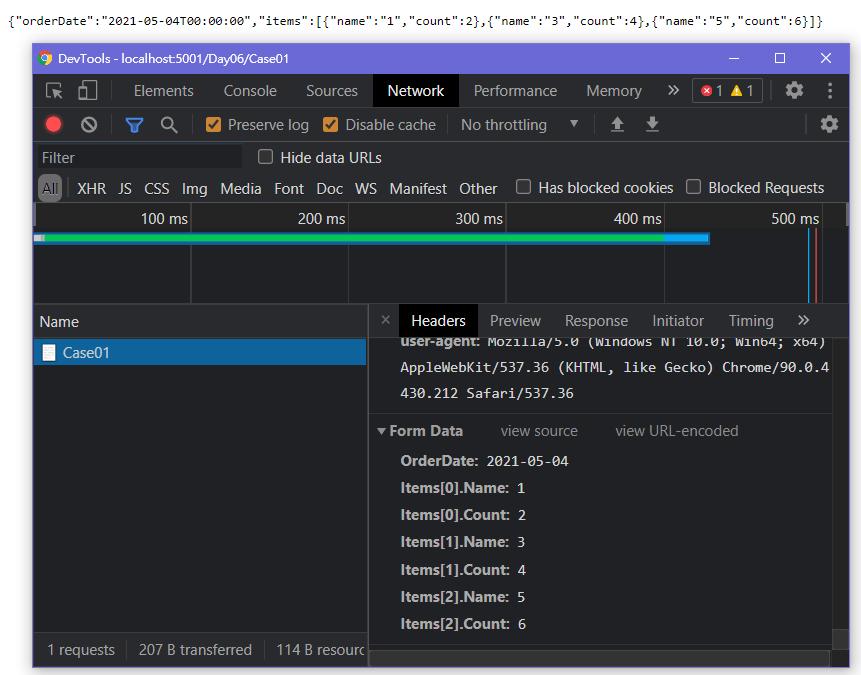Screen dimensions: 861x675
Task: Open network search magnifier
Action: tap(169, 125)
